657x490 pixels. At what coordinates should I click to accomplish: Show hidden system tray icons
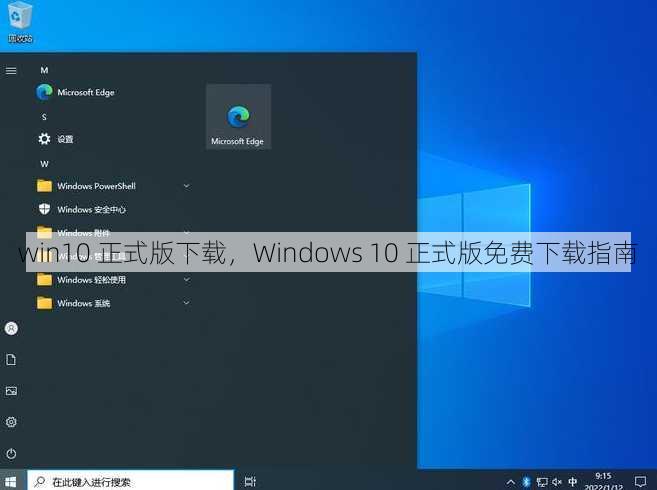pyautogui.click(x=511, y=482)
